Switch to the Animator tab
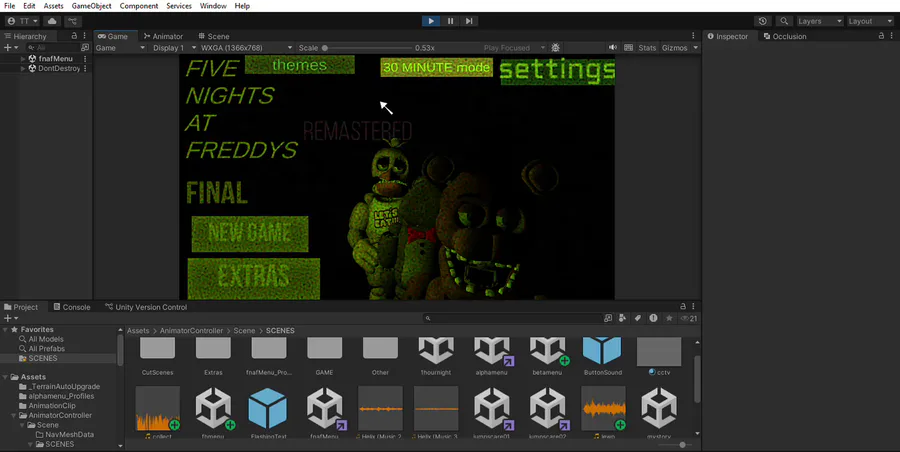The image size is (900, 452). pyautogui.click(x=163, y=36)
